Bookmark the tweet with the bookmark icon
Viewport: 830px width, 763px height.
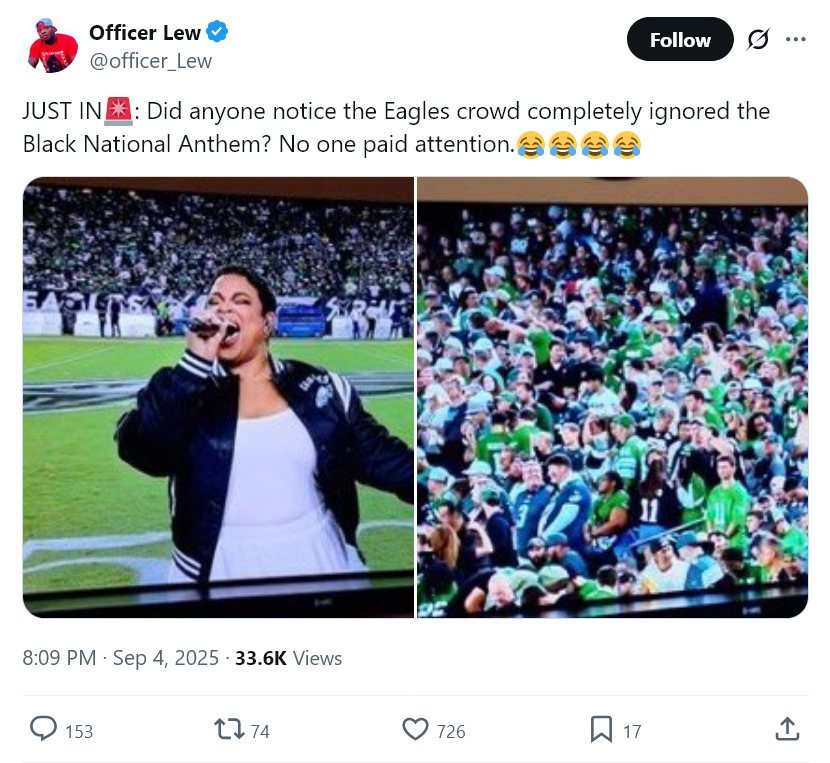(x=601, y=730)
